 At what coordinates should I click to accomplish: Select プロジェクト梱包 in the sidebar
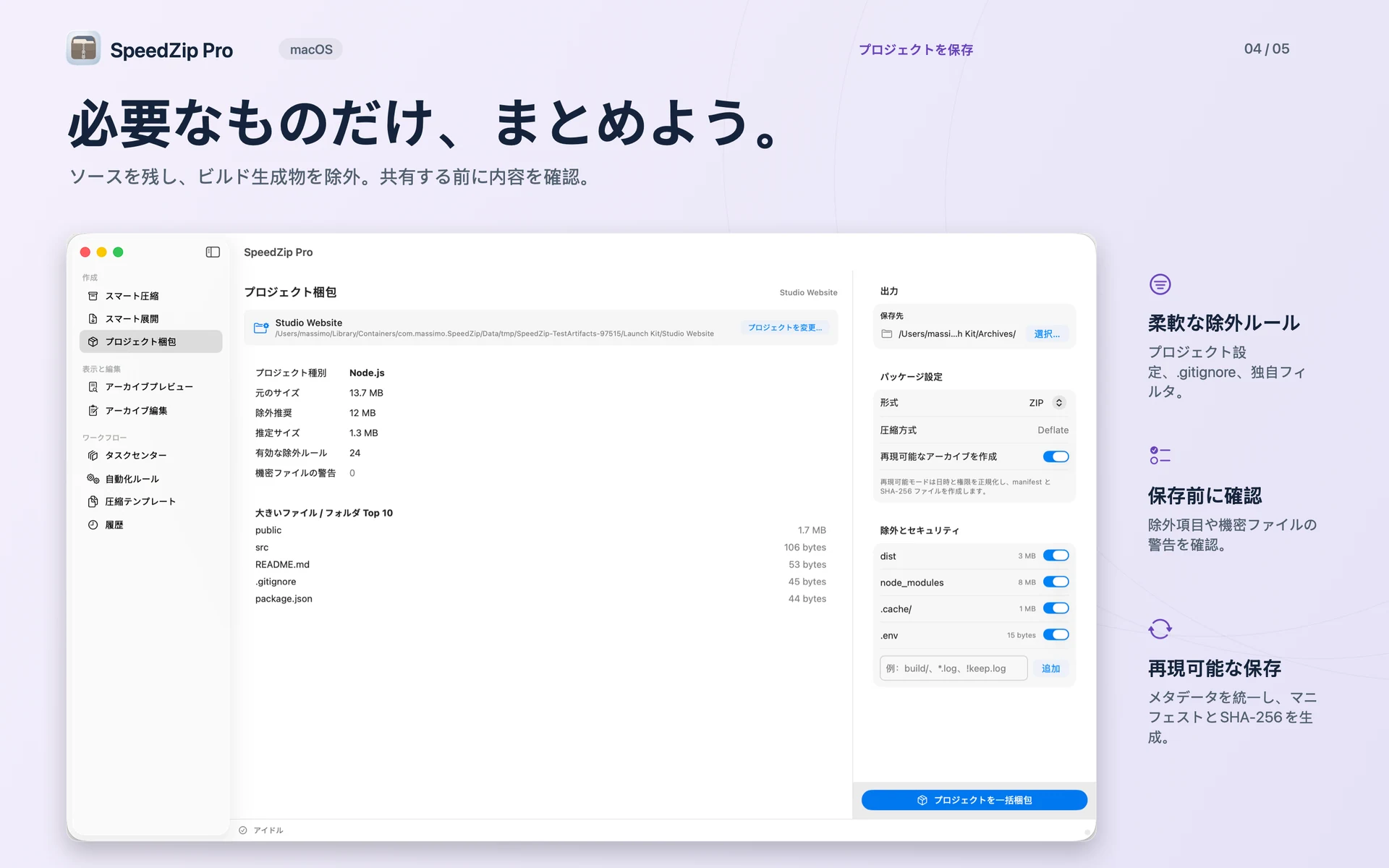pyautogui.click(x=150, y=341)
